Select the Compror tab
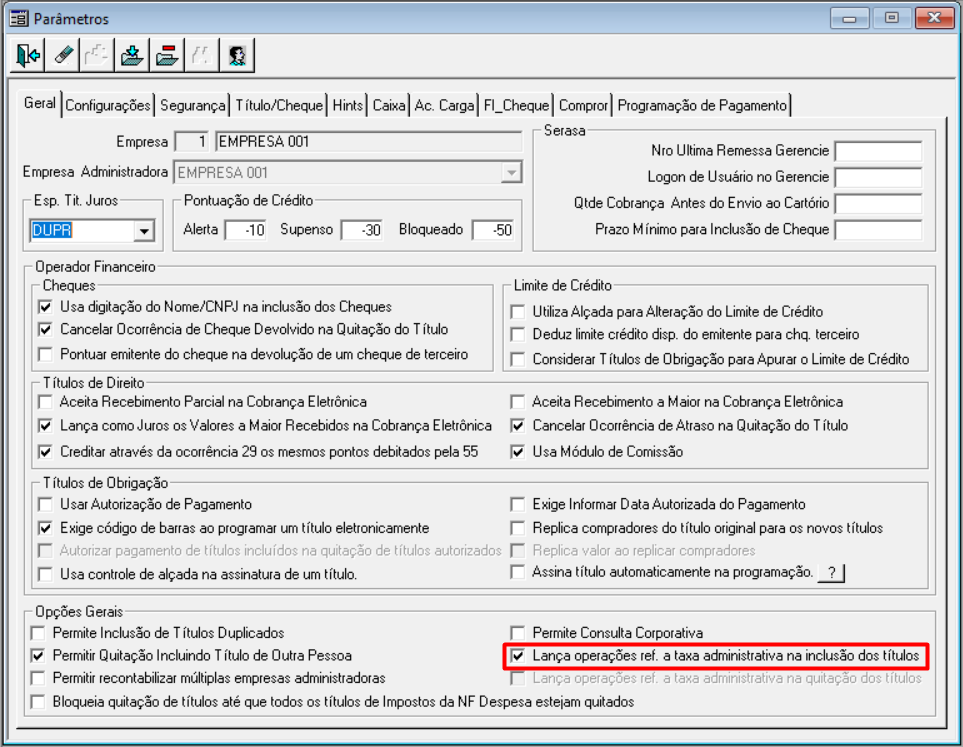The width and height of the screenshot is (963, 747). 583,106
